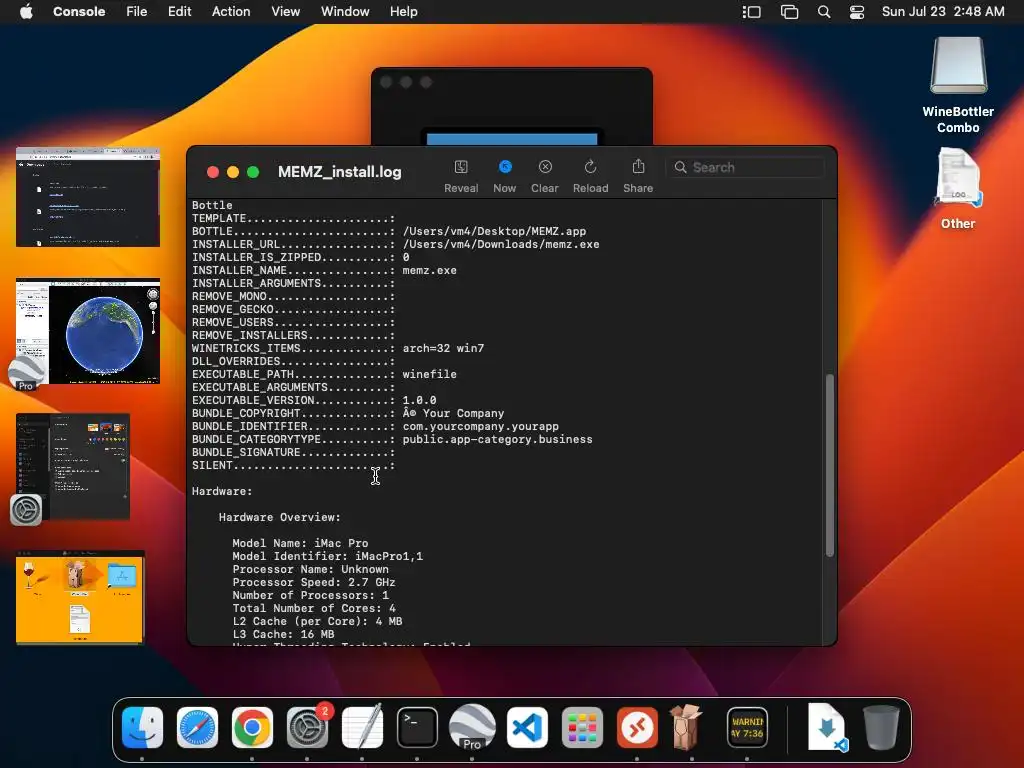The image size is (1024, 768).
Task: Open WineBottler box icon in Dock
Action: tap(686, 727)
